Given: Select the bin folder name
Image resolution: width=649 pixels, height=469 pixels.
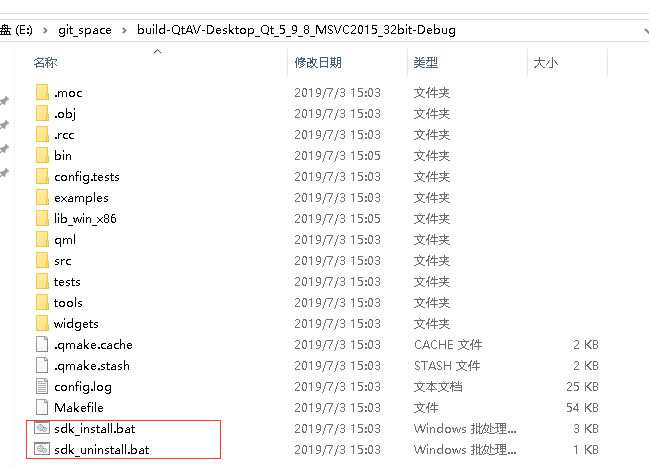Looking at the screenshot, I should click(63, 156).
